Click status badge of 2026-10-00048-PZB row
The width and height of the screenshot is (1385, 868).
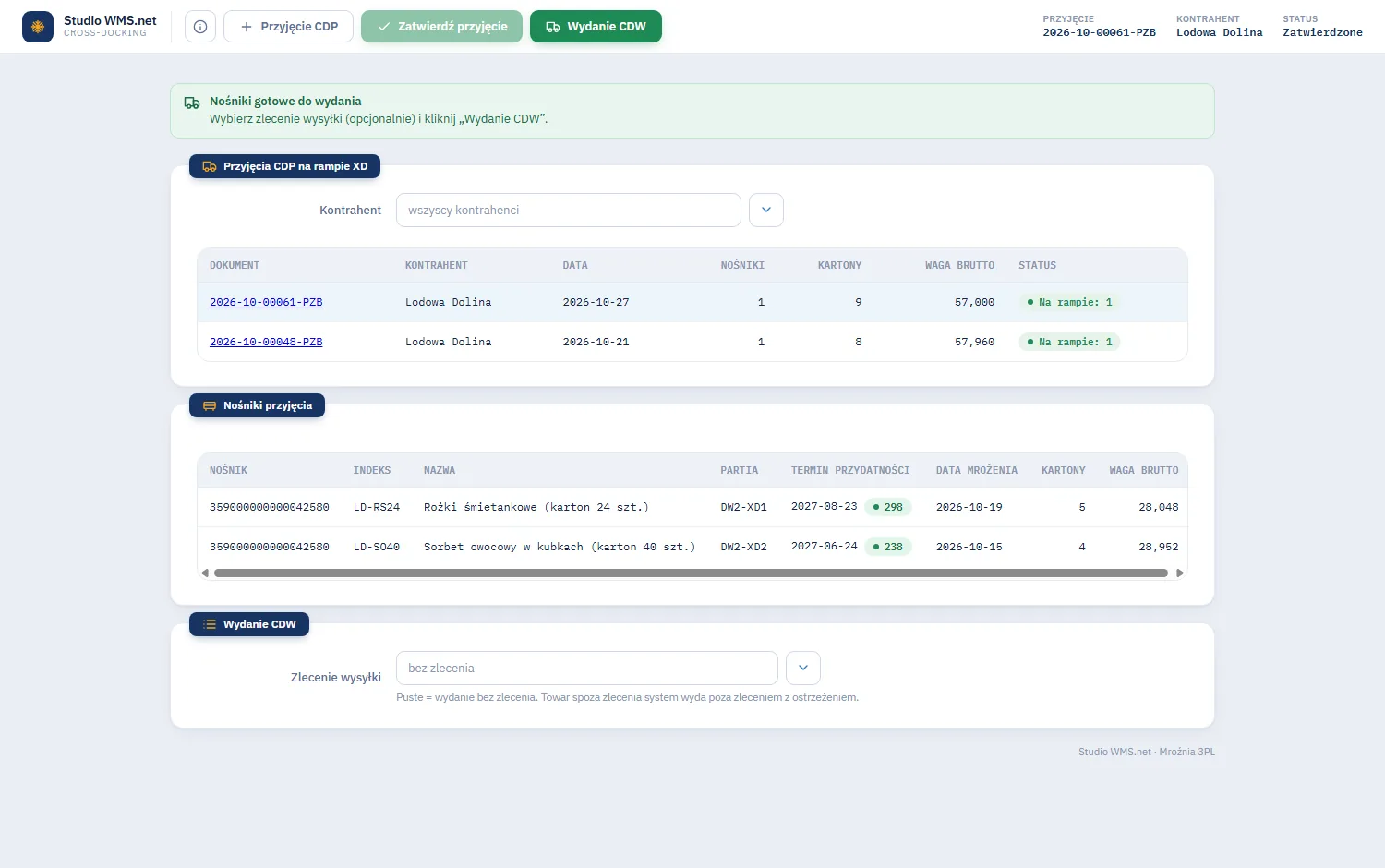pyautogui.click(x=1069, y=342)
